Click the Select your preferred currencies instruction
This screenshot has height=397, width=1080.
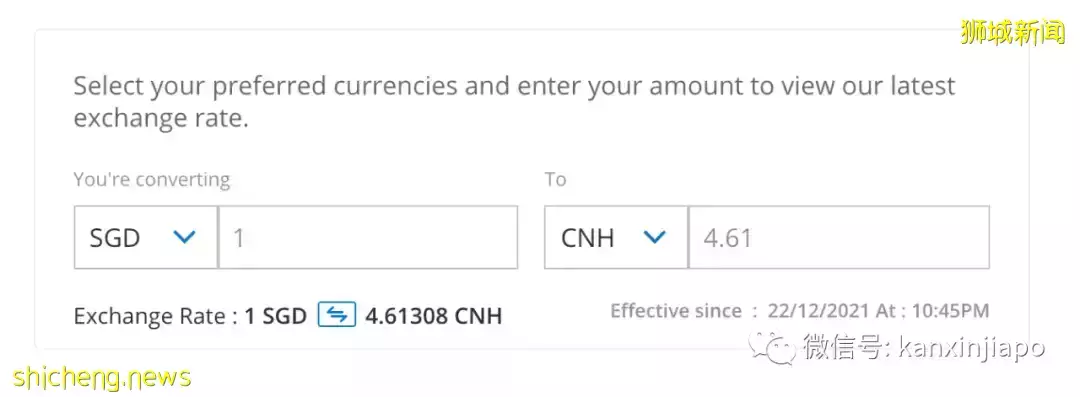(515, 102)
